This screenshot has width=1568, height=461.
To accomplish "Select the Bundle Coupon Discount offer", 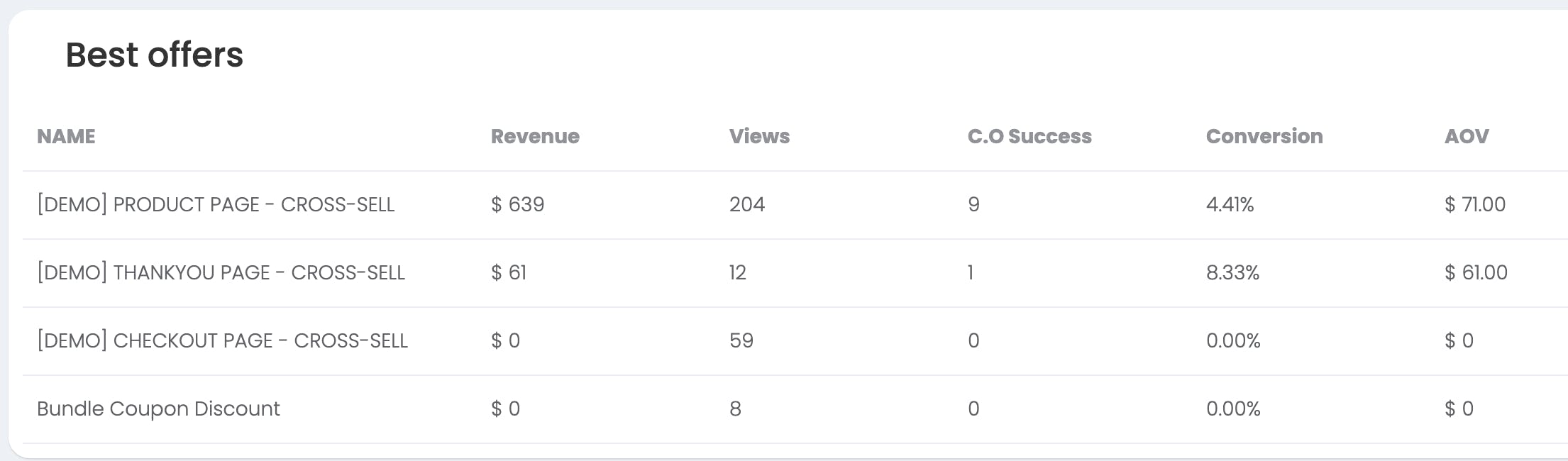I will (158, 409).
